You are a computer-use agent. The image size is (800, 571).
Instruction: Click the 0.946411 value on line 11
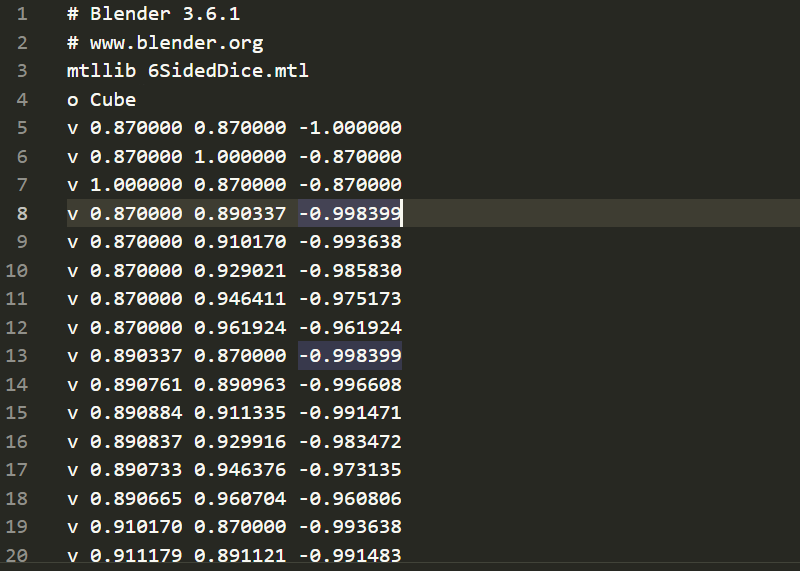pyautogui.click(x=239, y=298)
